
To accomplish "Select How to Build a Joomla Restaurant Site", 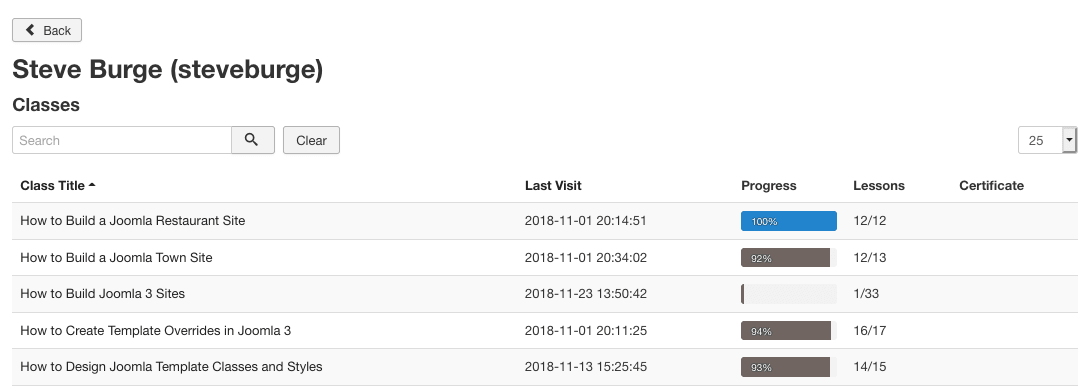I will (132, 221).
